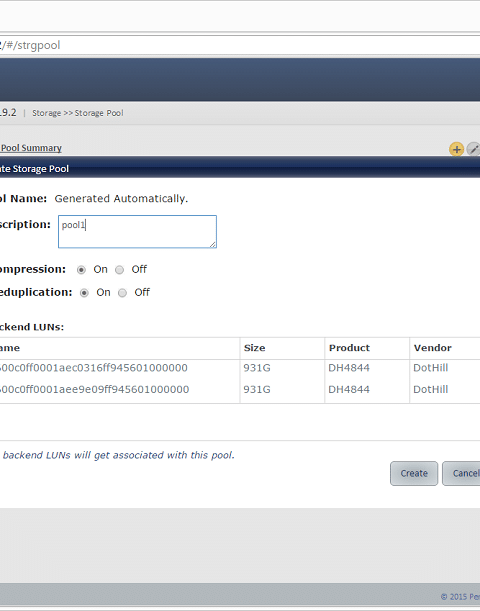Click the 931G size in first row
The width and height of the screenshot is (480, 611).
pyautogui.click(x=257, y=368)
